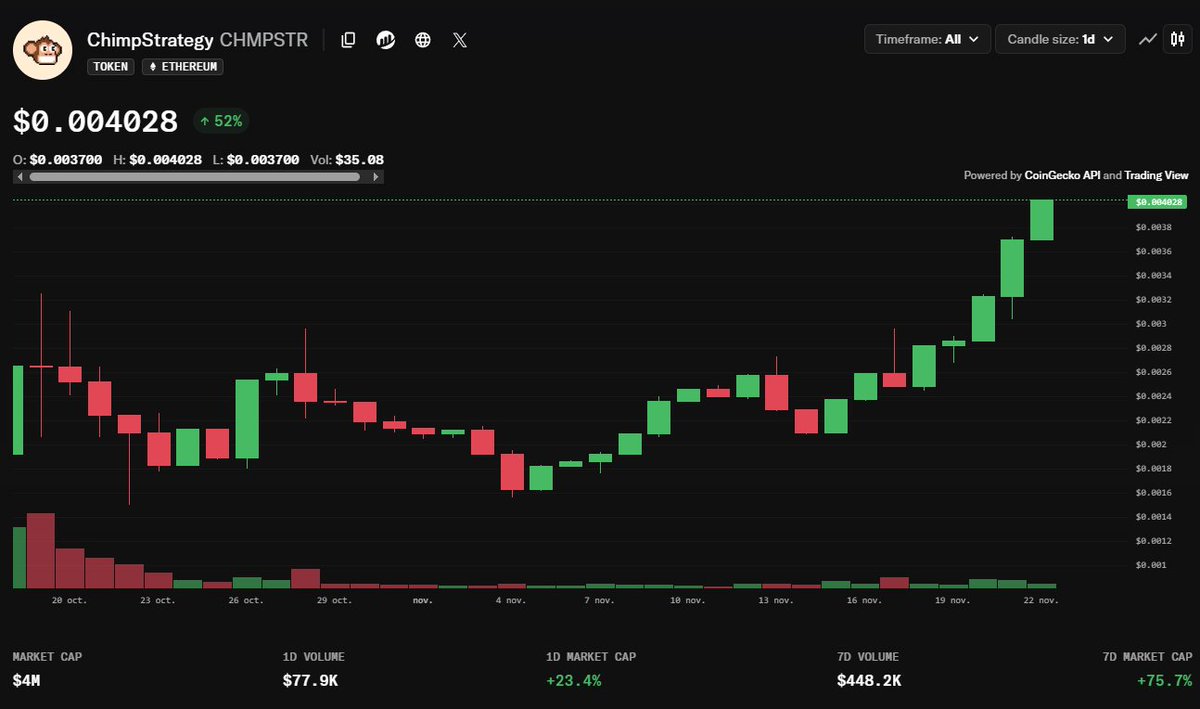Click the CHMPSTR ticker symbol
This screenshot has width=1200, height=709.
(264, 40)
